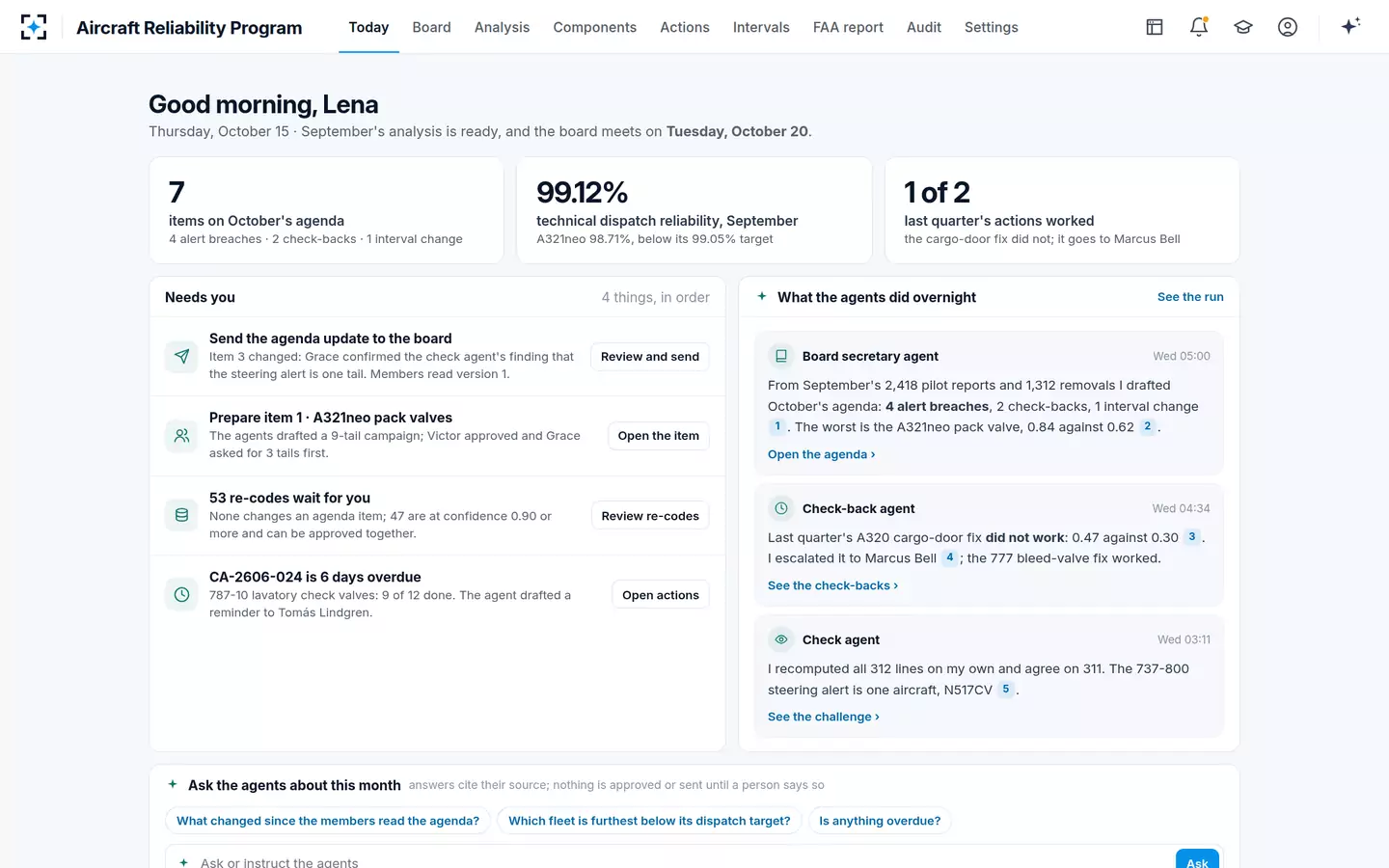Open citation 4 after Marcus Bell
The width and height of the screenshot is (1389, 868).
(950, 557)
